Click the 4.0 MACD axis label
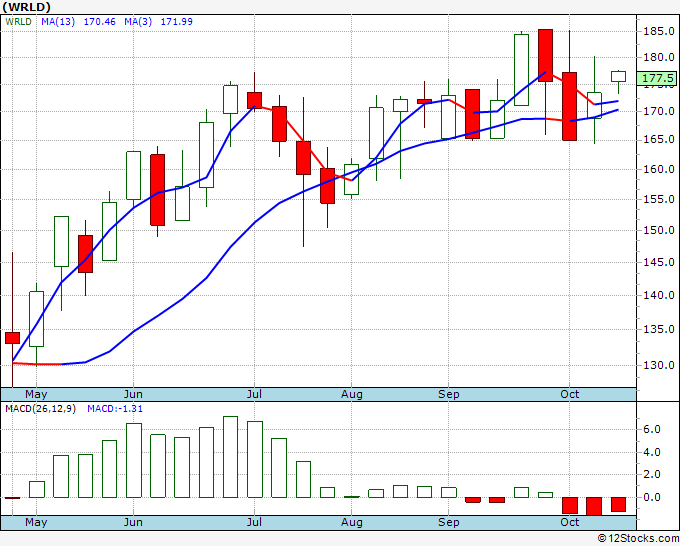680x546 pixels. click(652, 452)
